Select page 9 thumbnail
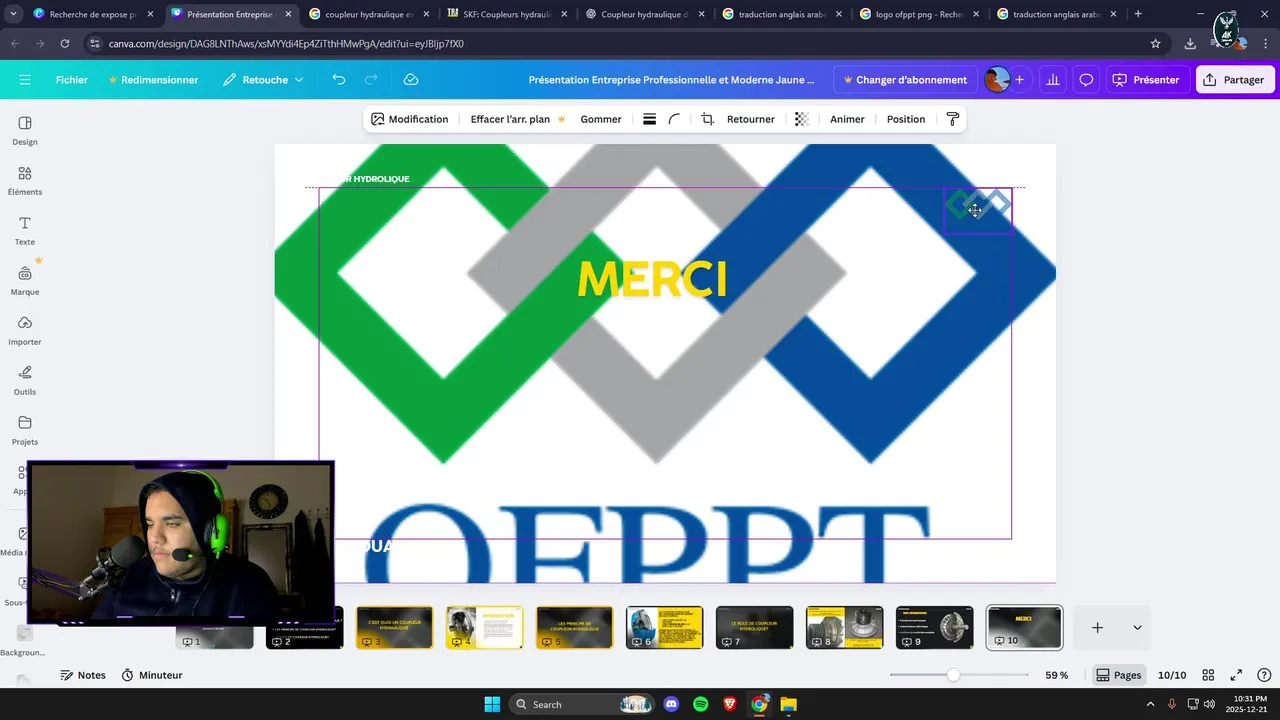The height and width of the screenshot is (720, 1280). [934, 627]
